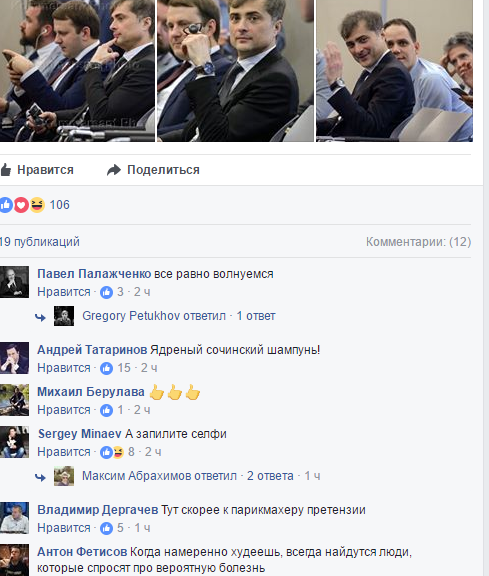Open Андрей Татаринов's profile name link
The height and width of the screenshot is (576, 489).
click(x=92, y=350)
